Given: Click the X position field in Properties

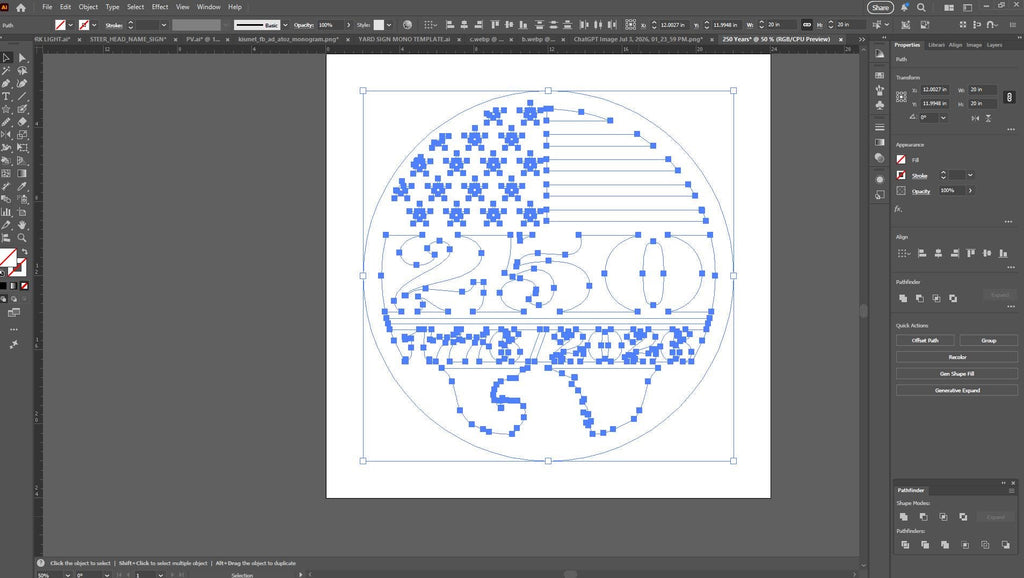Looking at the screenshot, I should 934,89.
